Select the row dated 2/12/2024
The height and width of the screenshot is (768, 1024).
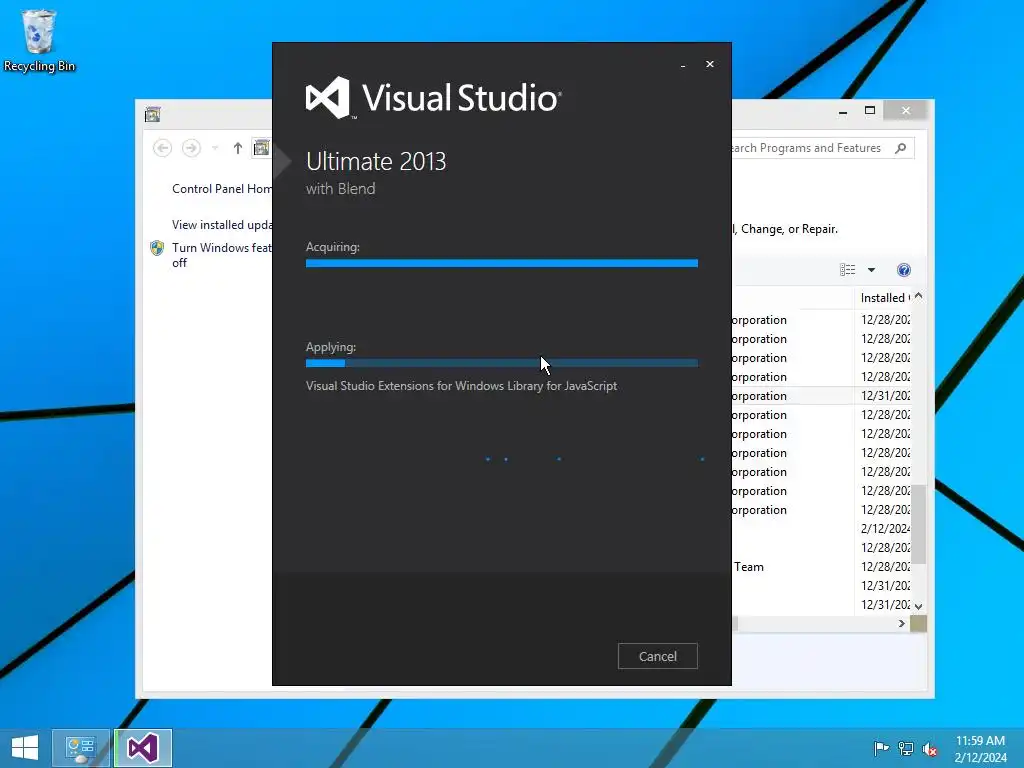pyautogui.click(x=821, y=528)
